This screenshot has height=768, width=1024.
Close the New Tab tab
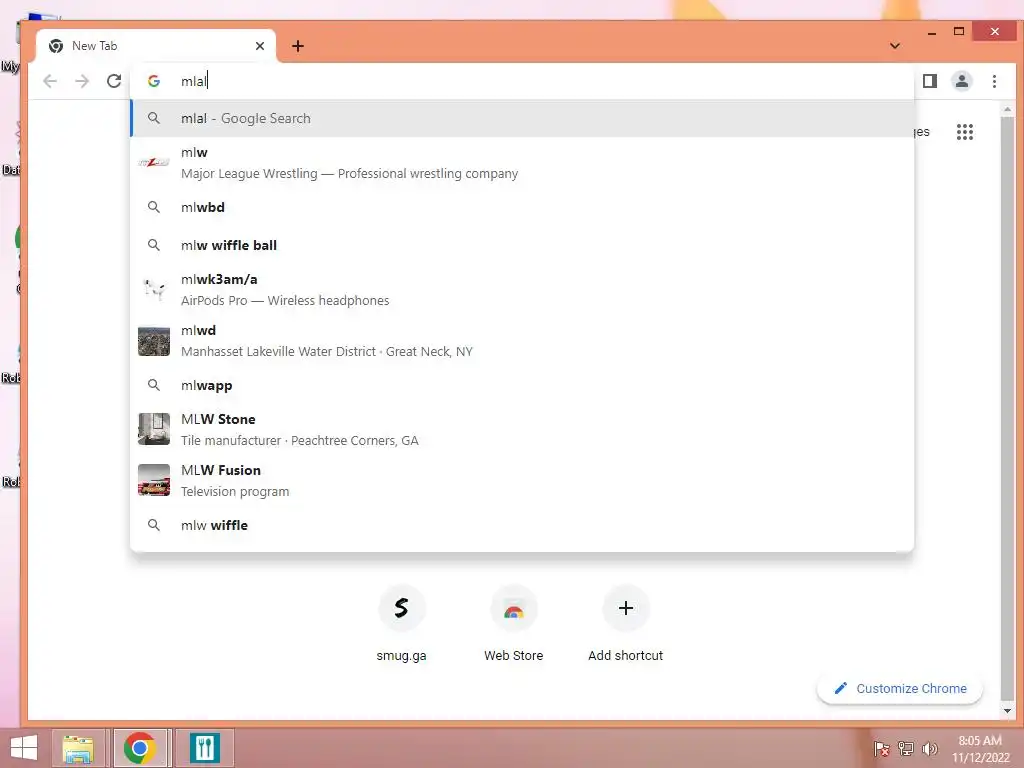click(260, 46)
